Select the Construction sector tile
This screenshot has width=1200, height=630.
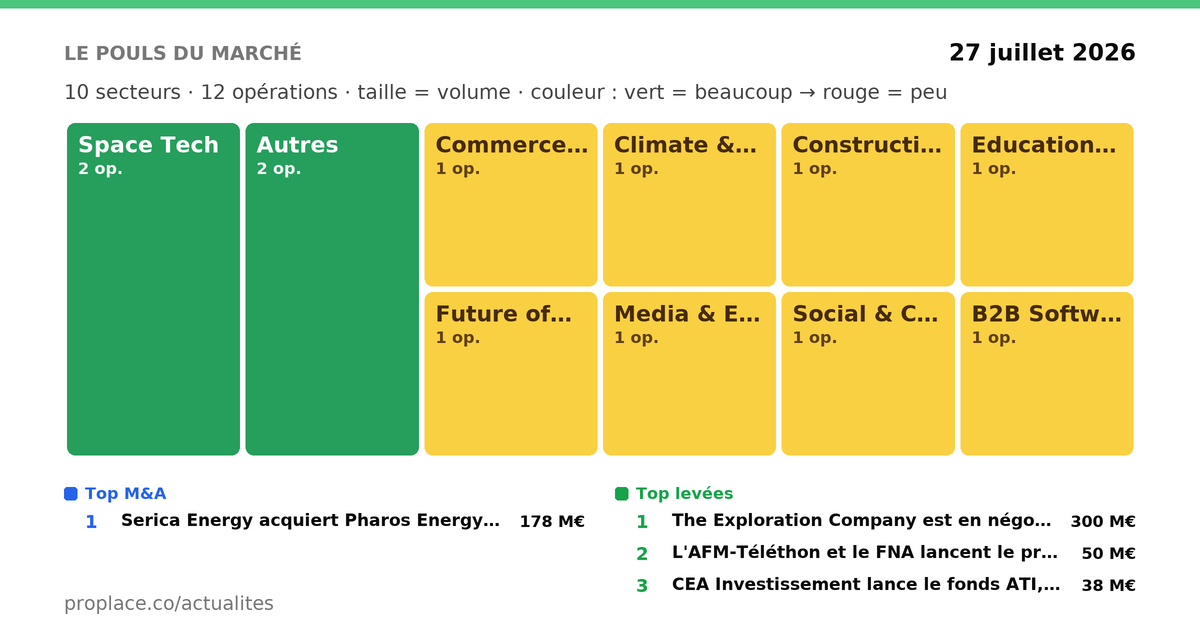[x=868, y=205]
